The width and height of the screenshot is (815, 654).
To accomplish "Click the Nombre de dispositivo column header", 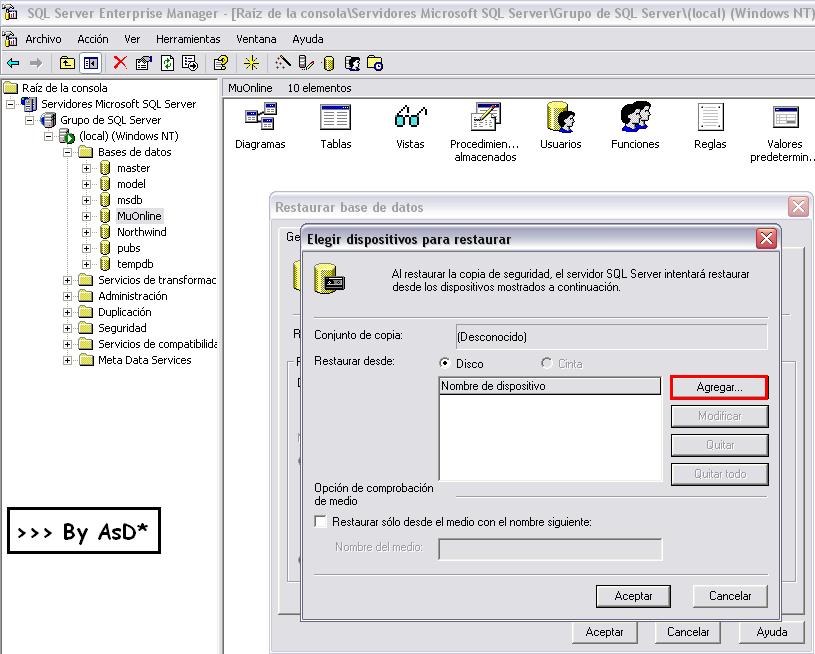I will 550,386.
